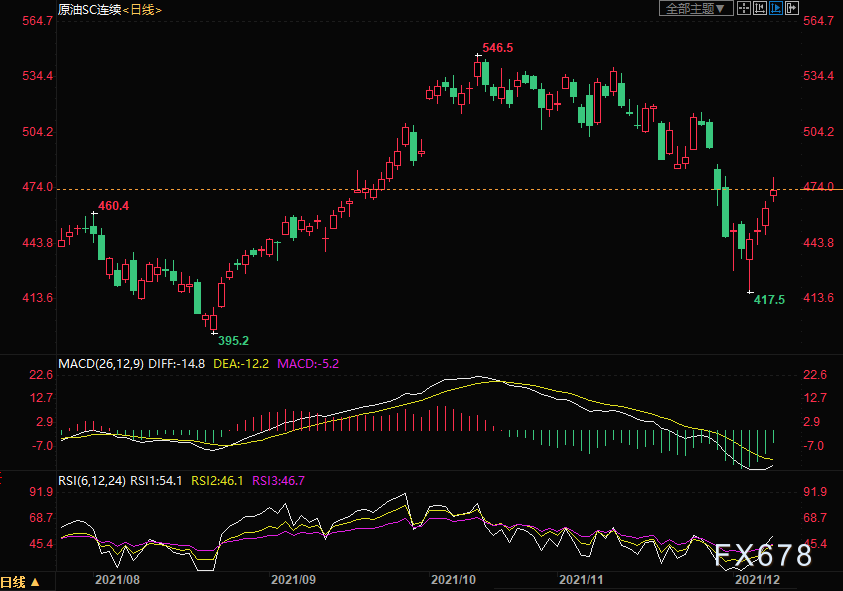Click the crosshair cursor icon in top toolbar
Screen dimensions: 843x591
(x=743, y=8)
